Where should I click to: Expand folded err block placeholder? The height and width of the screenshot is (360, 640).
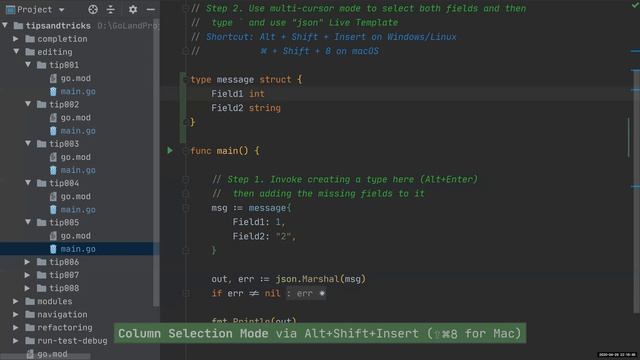tap(306, 293)
